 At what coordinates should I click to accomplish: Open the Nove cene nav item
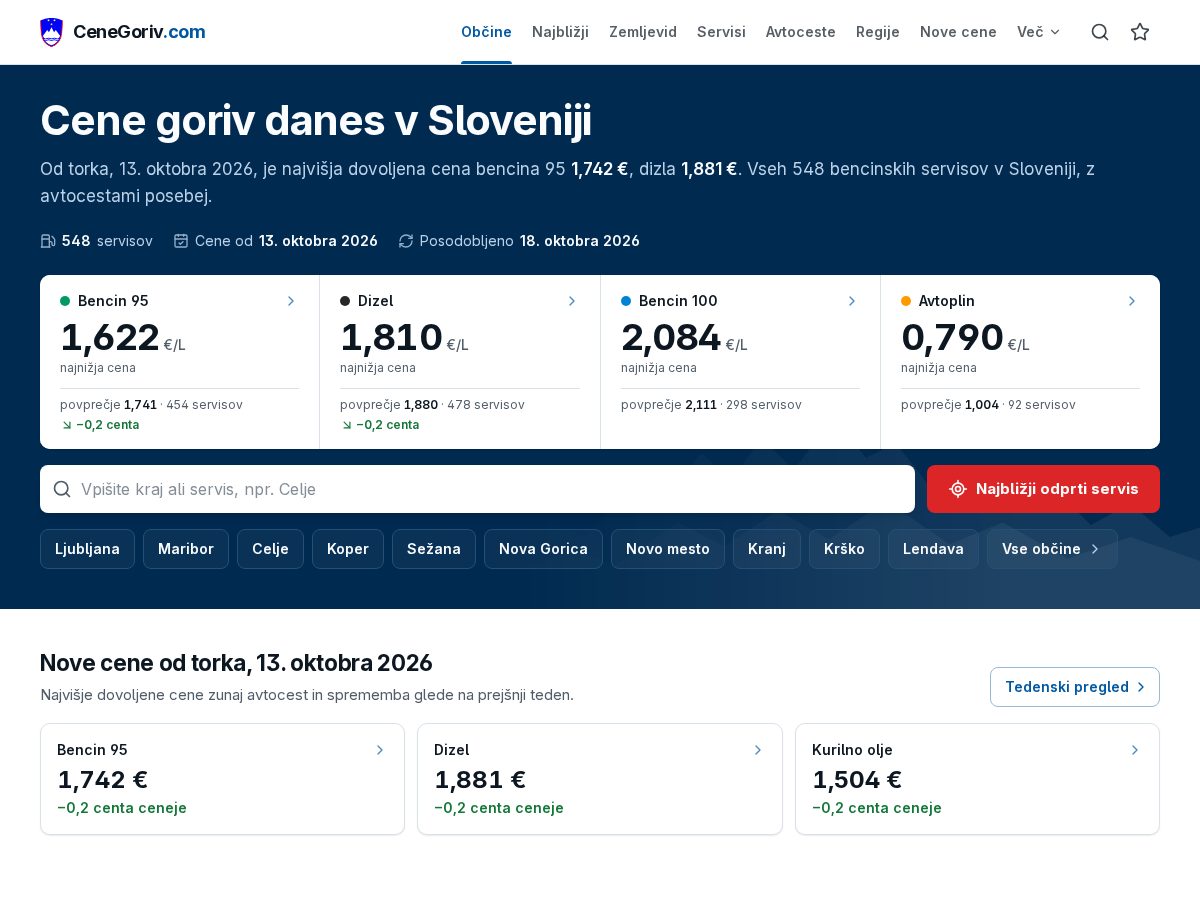(x=958, y=32)
